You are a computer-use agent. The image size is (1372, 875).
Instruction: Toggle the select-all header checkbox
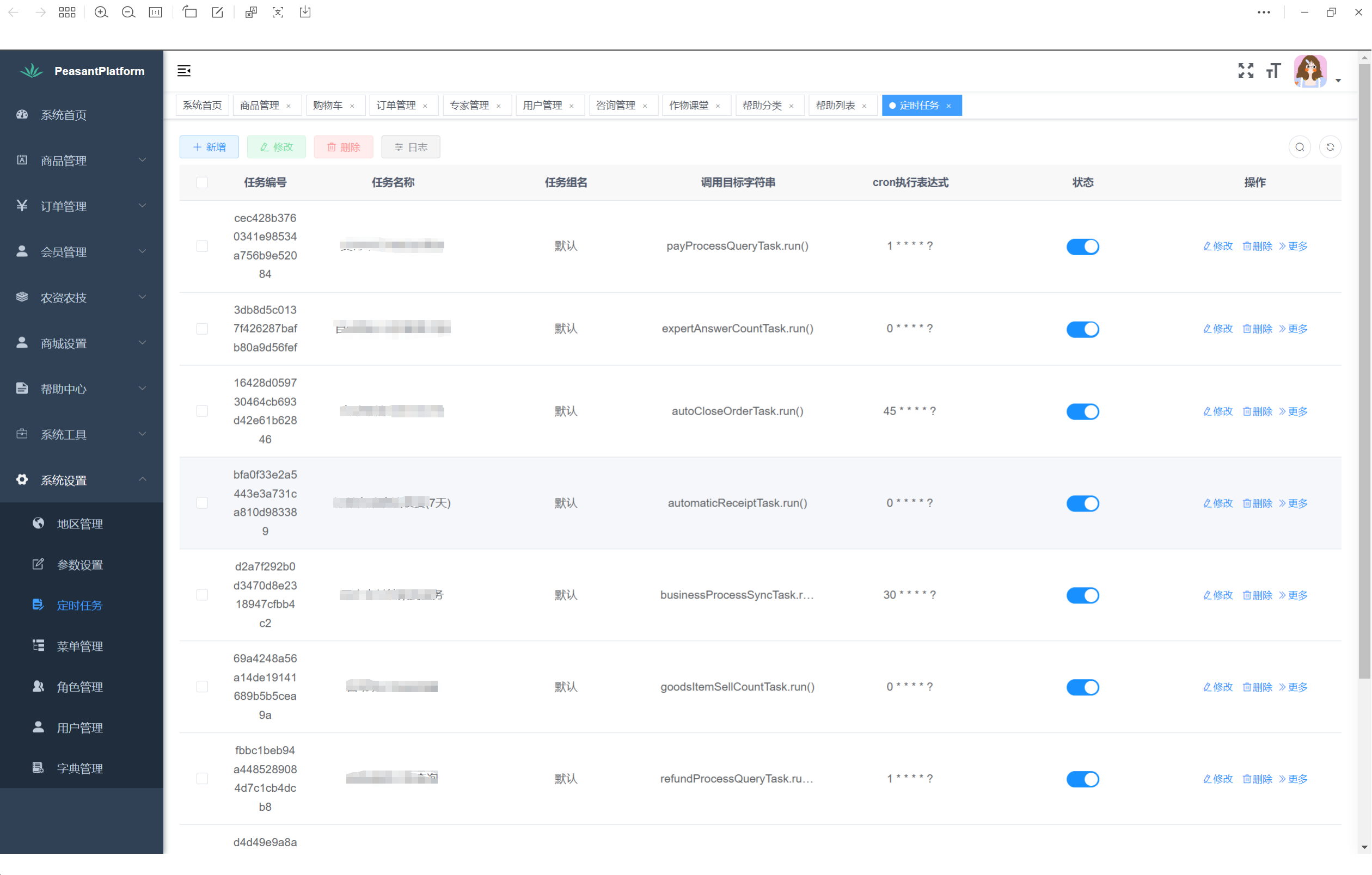pos(203,182)
